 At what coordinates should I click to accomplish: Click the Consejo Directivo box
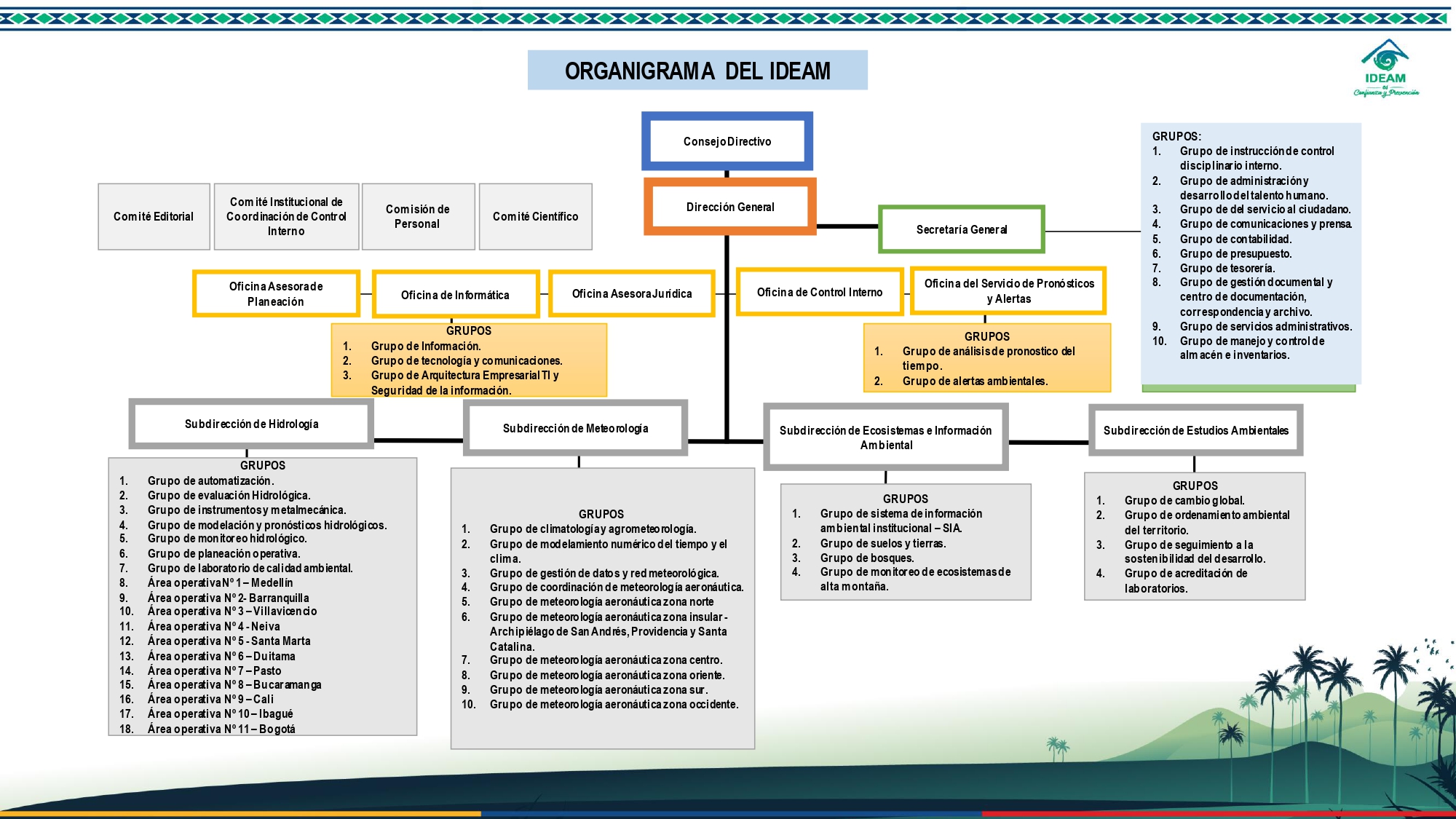coord(727,141)
